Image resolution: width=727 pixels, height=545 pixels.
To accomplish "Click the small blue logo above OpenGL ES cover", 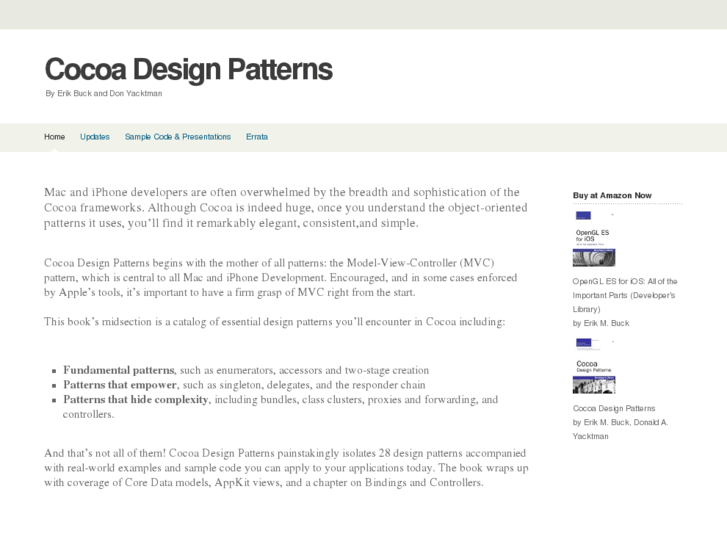I will coord(582,215).
